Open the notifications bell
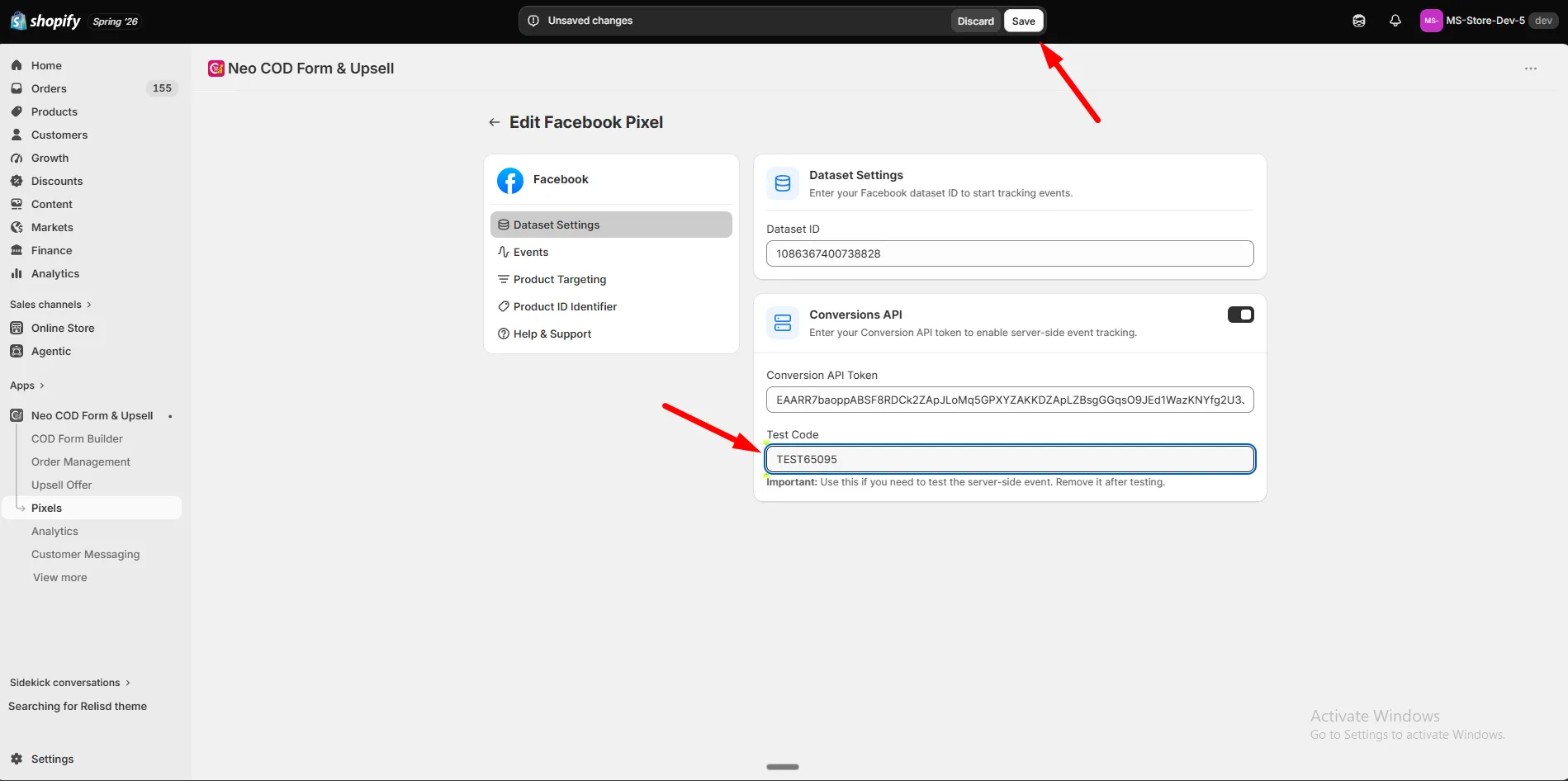 pos(1395,21)
